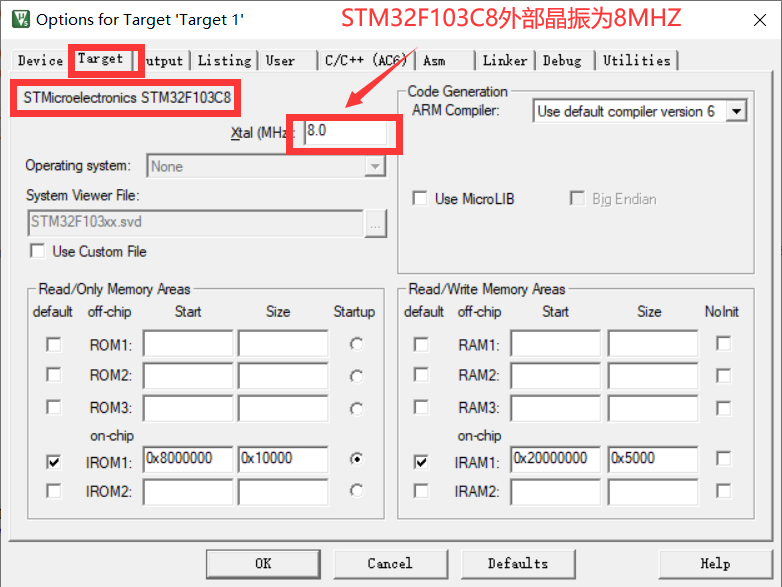
Task: Enable NoInit for RAM2
Action: 723,376
